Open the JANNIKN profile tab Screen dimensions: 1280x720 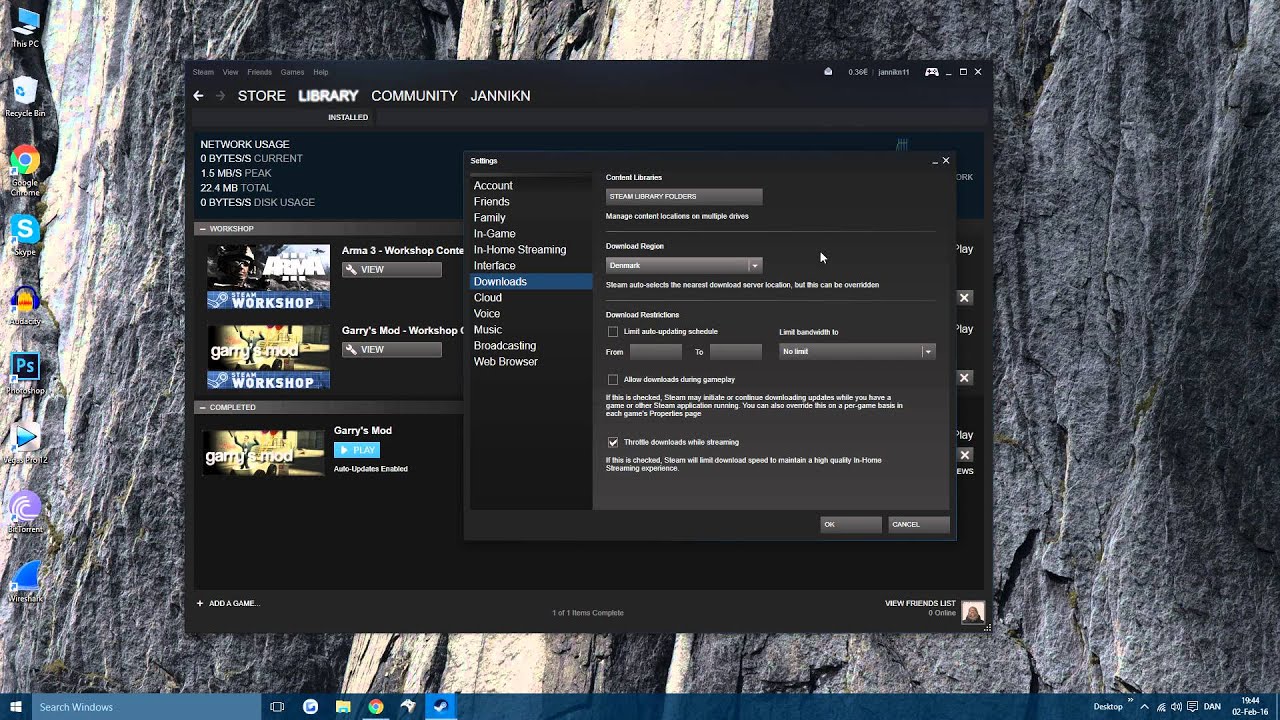click(500, 96)
